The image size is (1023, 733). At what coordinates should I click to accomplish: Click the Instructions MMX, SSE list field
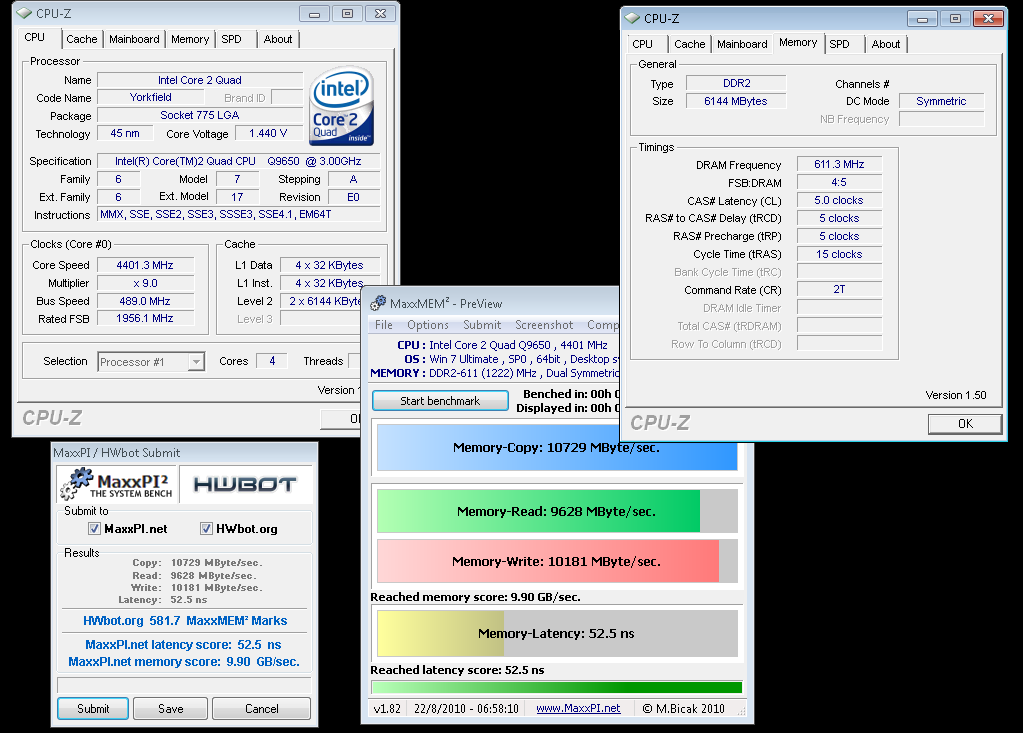click(x=239, y=215)
